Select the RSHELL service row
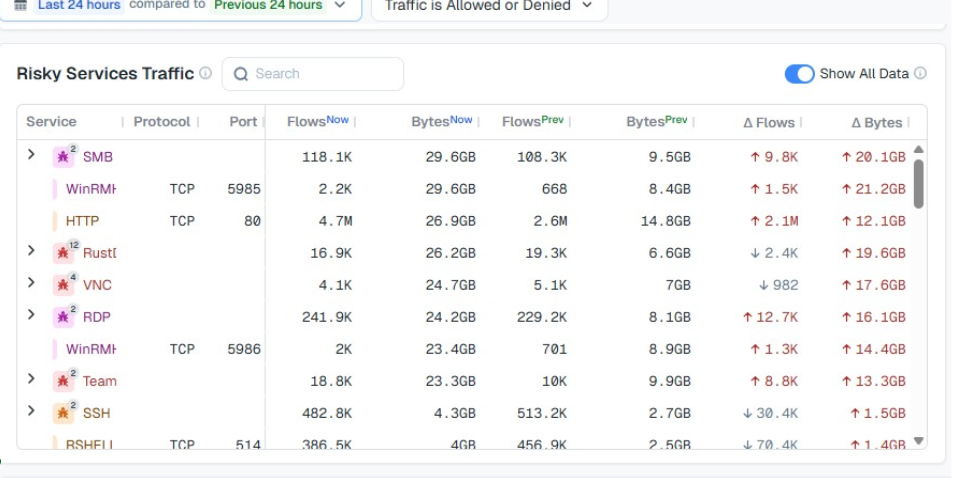The image size is (962, 479). pos(464,440)
